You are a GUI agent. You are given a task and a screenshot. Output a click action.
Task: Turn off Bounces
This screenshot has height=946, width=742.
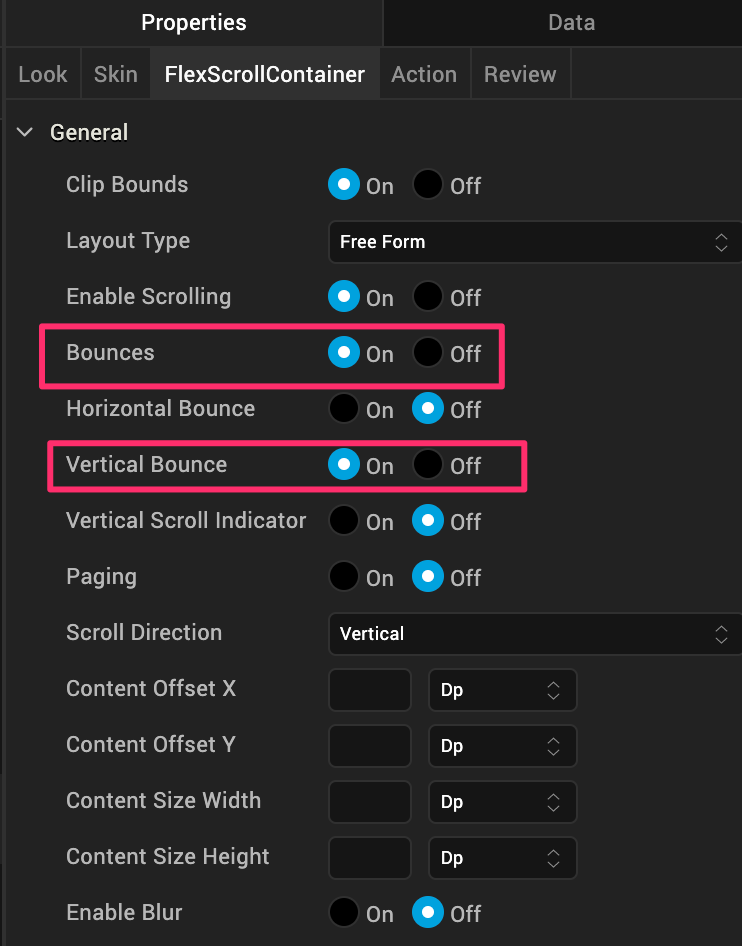427,352
